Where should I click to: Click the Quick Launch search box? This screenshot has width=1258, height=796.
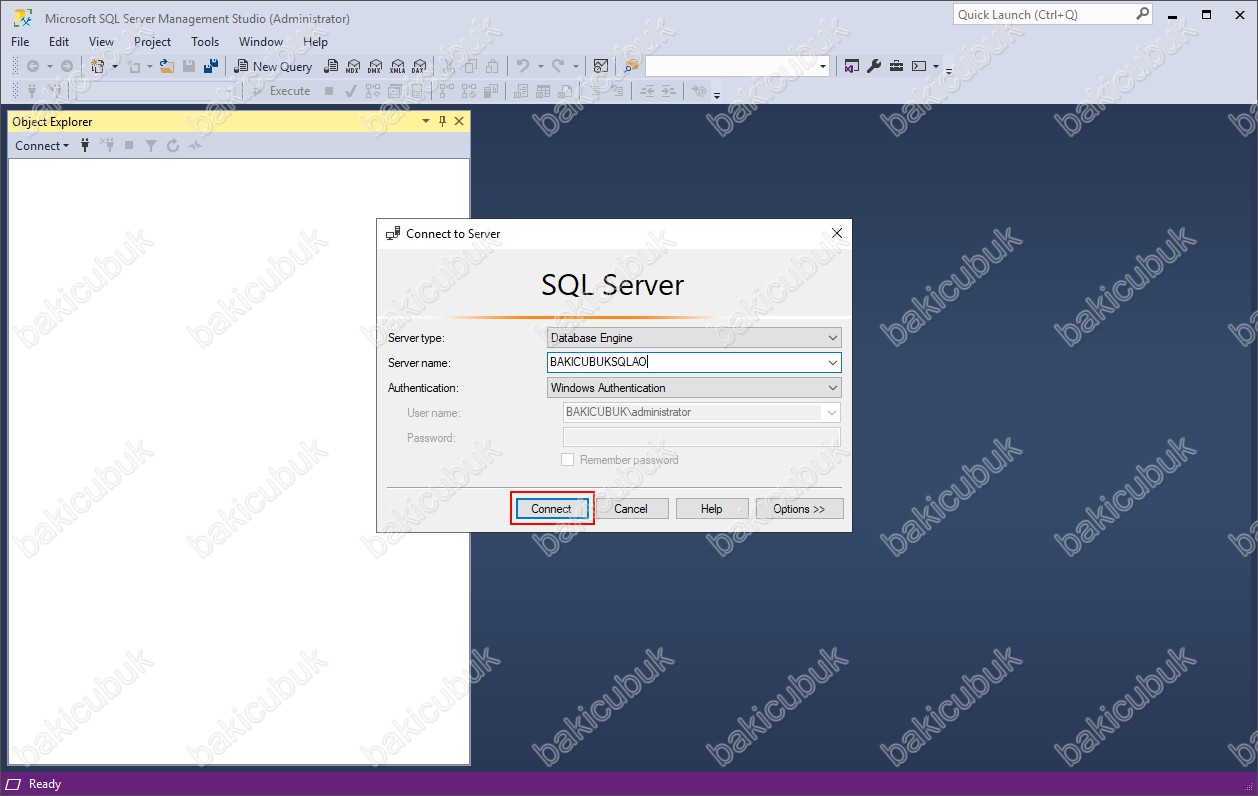click(1054, 14)
